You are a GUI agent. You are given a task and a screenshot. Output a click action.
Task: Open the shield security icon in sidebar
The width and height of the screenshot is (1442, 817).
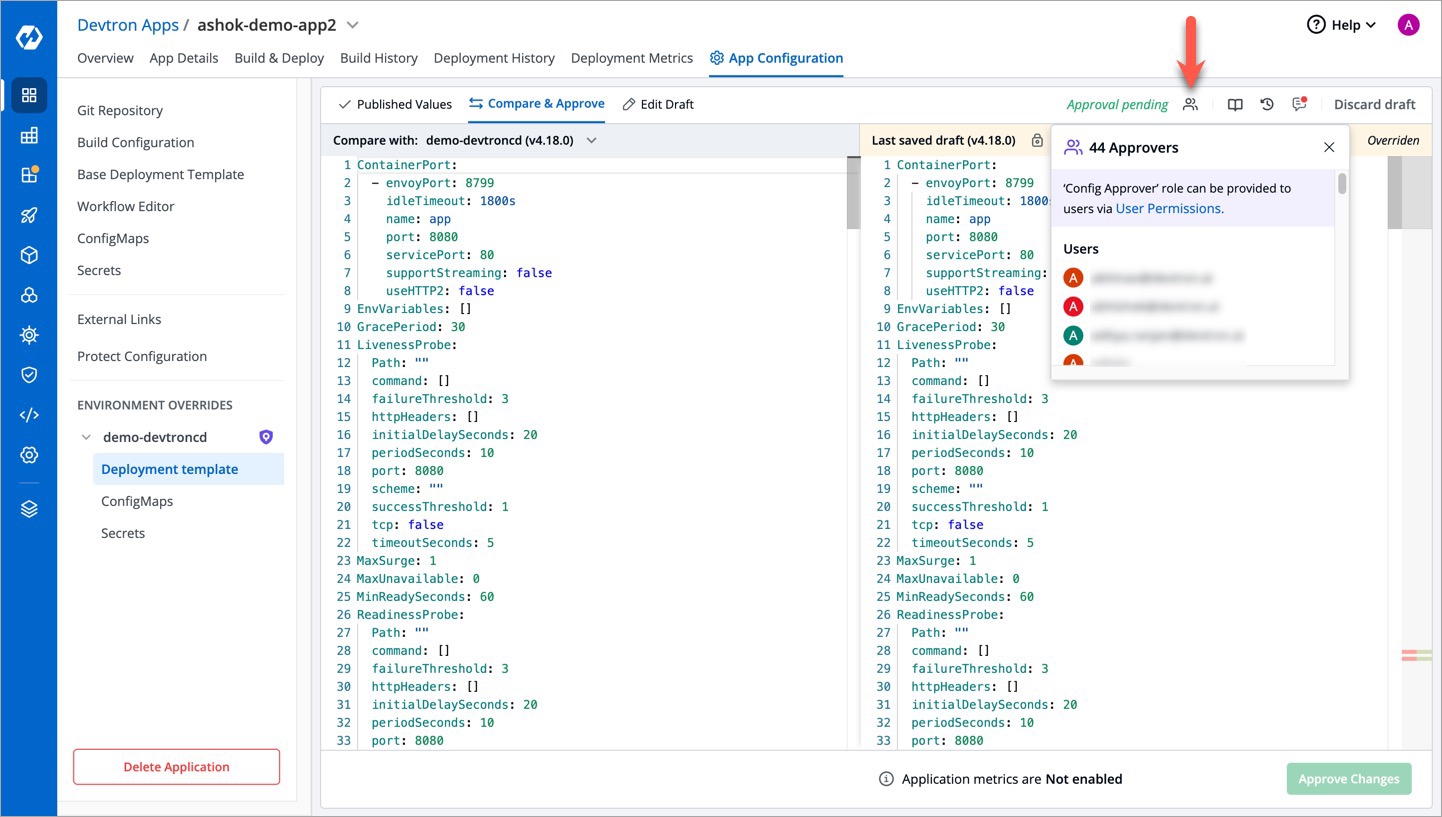[x=29, y=375]
